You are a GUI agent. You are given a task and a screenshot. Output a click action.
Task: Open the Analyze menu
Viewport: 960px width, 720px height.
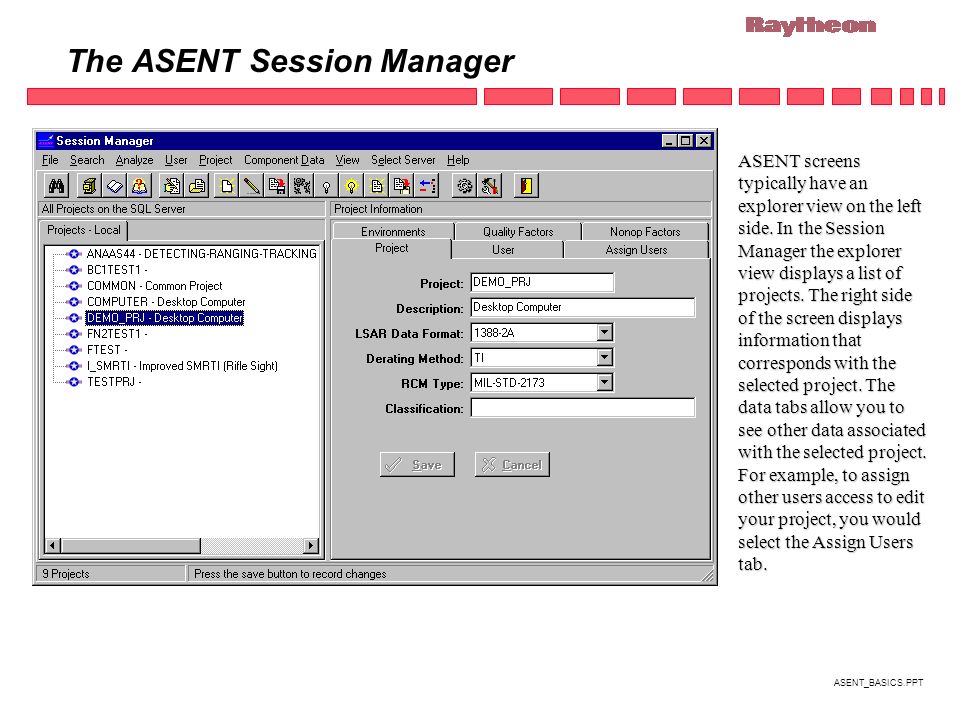coord(134,160)
